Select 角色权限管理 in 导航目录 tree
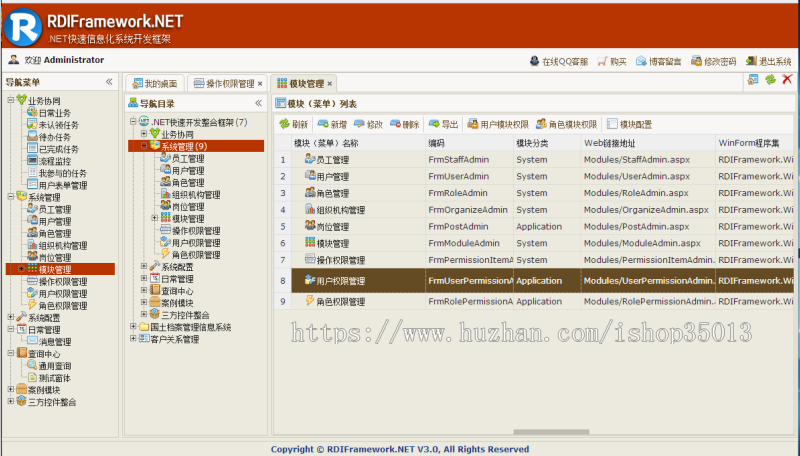Screen dimensions: 800x456 tap(196, 255)
